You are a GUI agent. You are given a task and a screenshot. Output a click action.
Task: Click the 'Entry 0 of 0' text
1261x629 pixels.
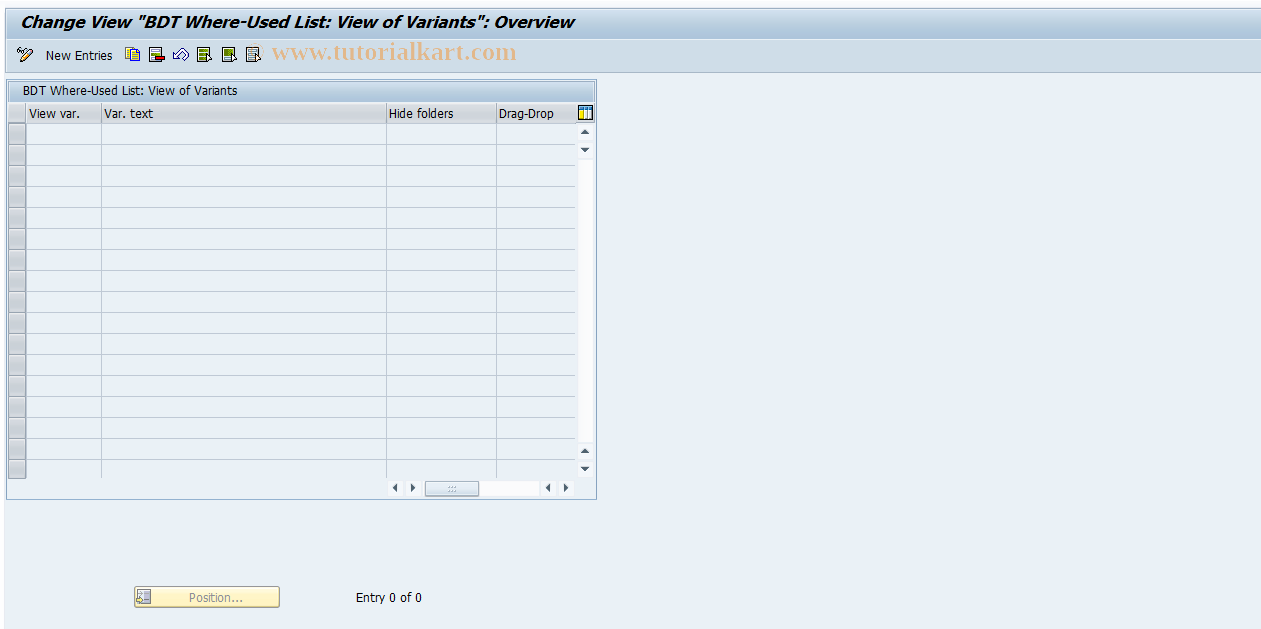[389, 598]
